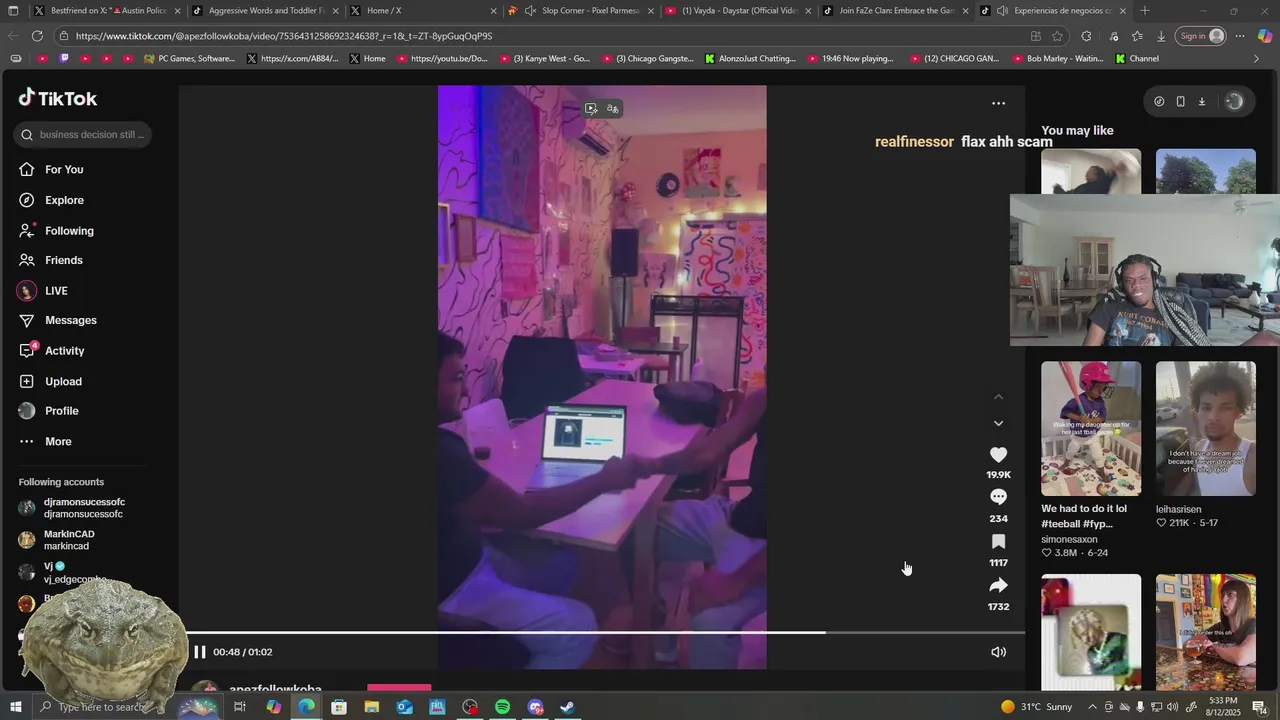
Task: Share the video with arrow icon
Action: (998, 585)
